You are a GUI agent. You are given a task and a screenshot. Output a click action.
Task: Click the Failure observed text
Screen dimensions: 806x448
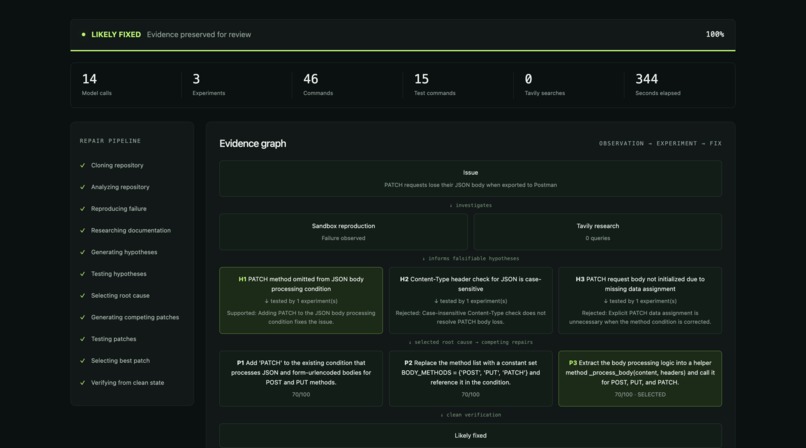pos(343,238)
